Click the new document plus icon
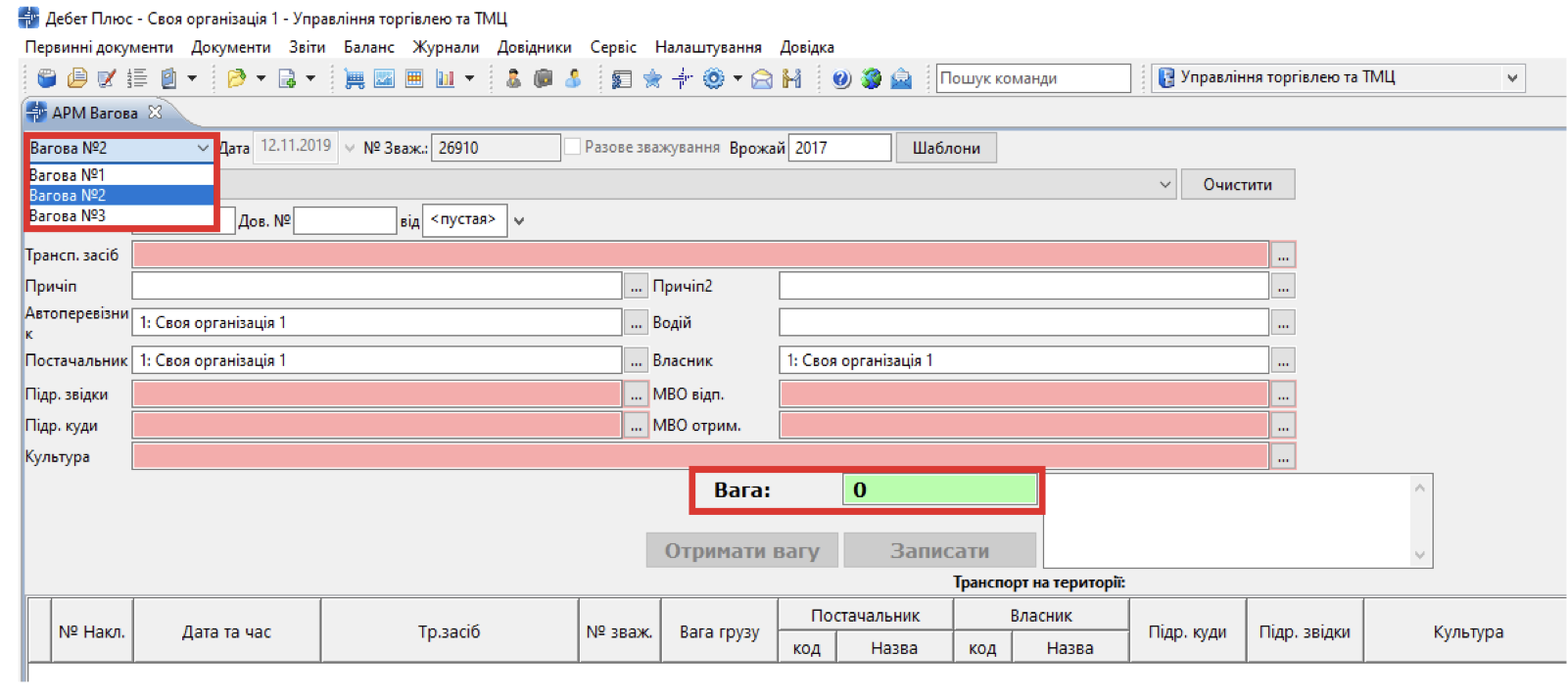This screenshot has height=698, width=1568. coord(287,78)
